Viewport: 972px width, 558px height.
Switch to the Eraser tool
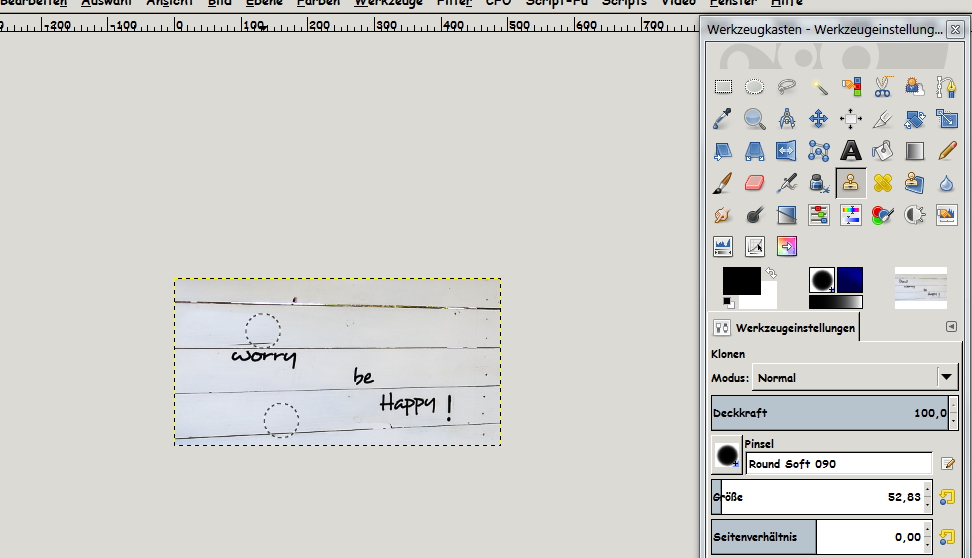755,183
